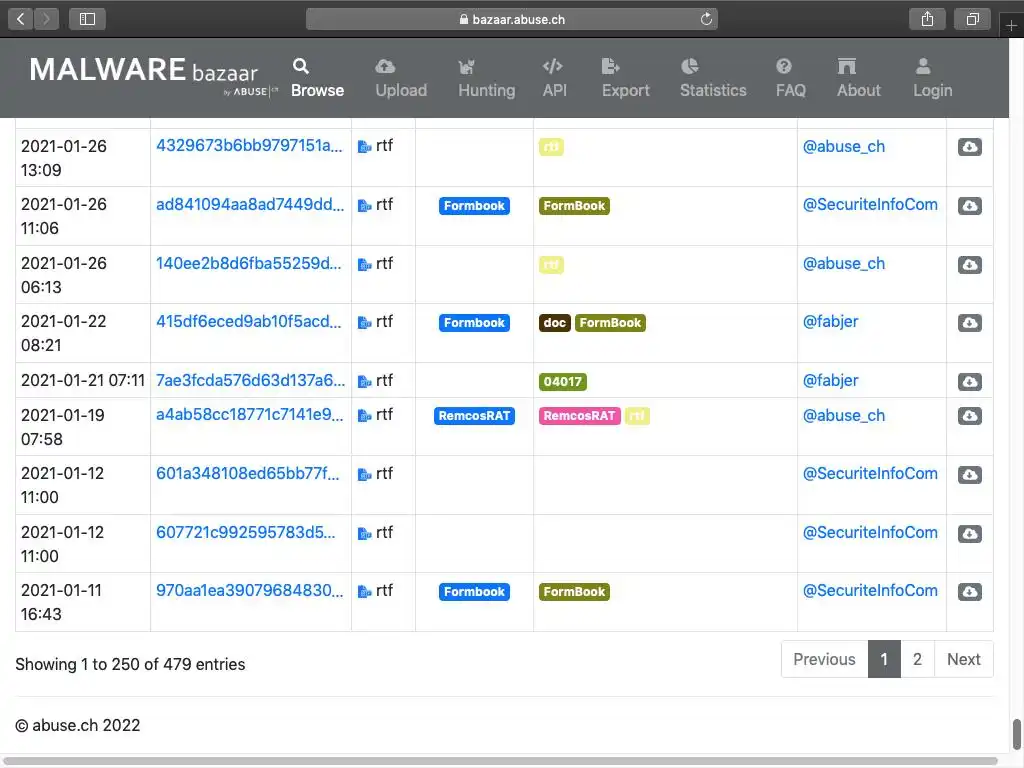Click the Previous pagination button
This screenshot has width=1024, height=768.
(x=824, y=659)
